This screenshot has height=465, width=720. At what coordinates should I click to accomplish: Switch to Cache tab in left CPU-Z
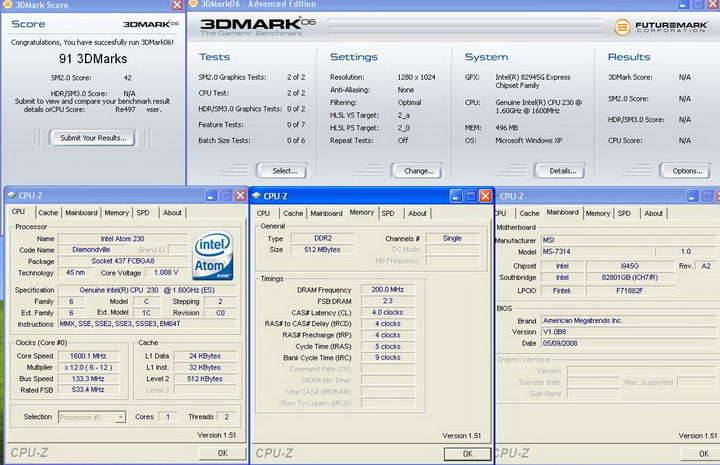[x=48, y=213]
